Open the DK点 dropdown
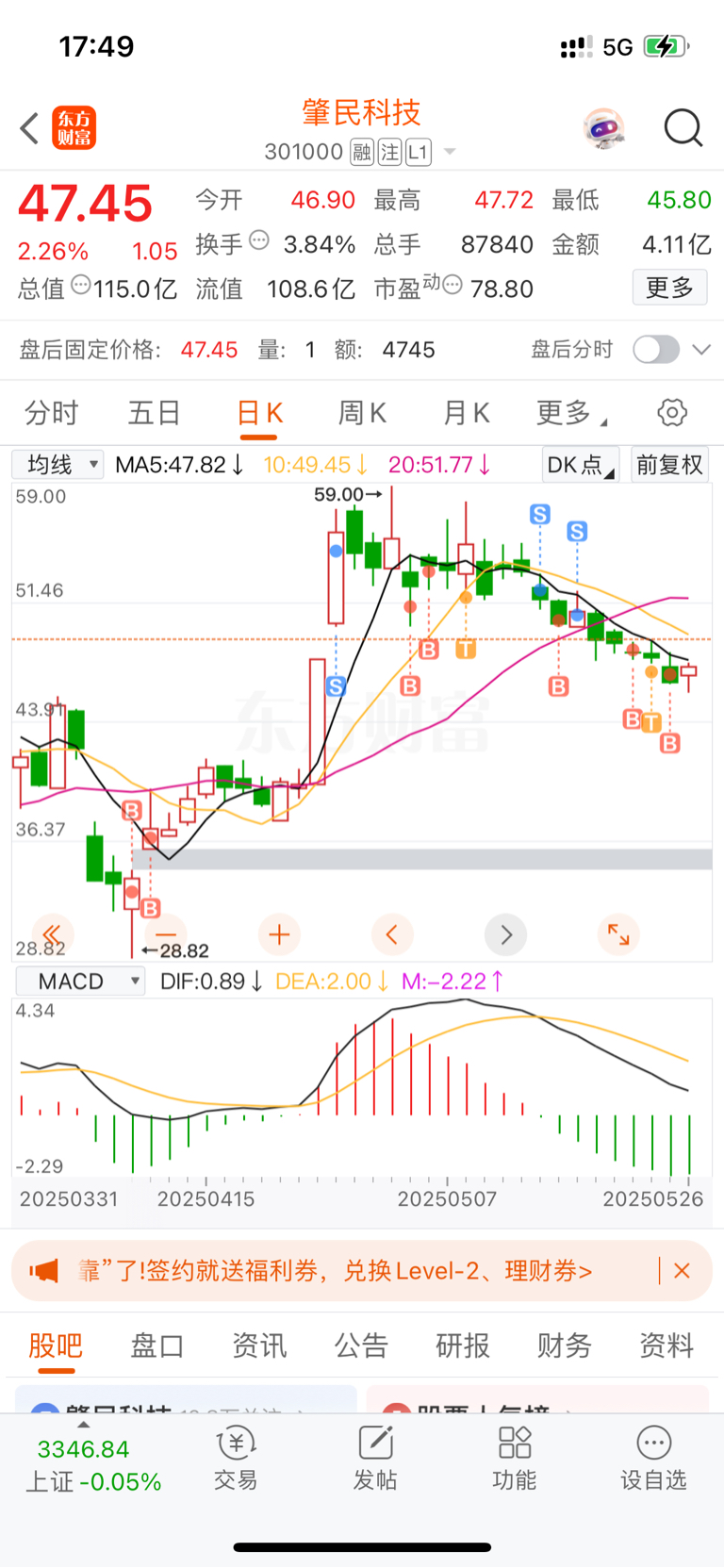 [x=581, y=465]
